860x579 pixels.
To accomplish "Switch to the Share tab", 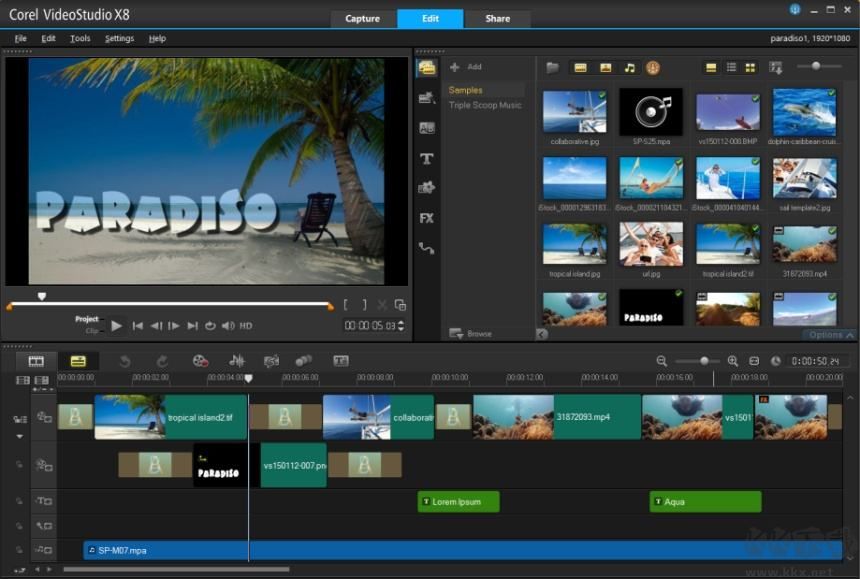I will click(x=497, y=18).
